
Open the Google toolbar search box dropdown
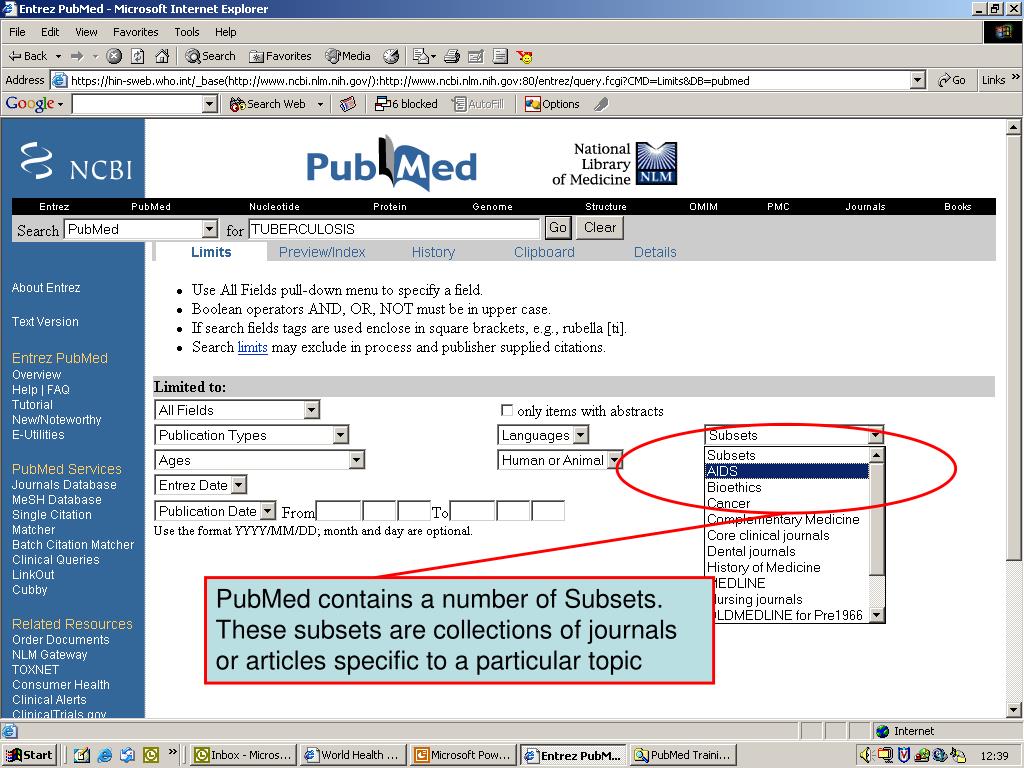point(210,104)
